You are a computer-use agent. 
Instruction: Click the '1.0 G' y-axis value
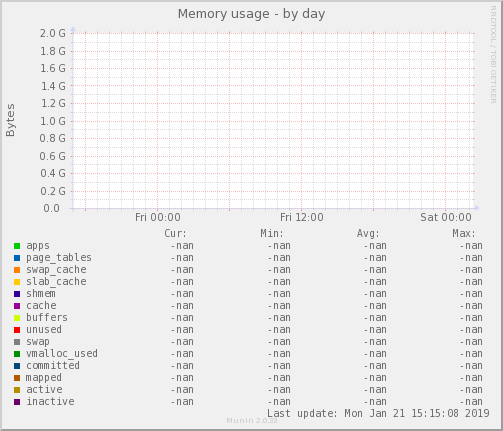tap(53, 121)
